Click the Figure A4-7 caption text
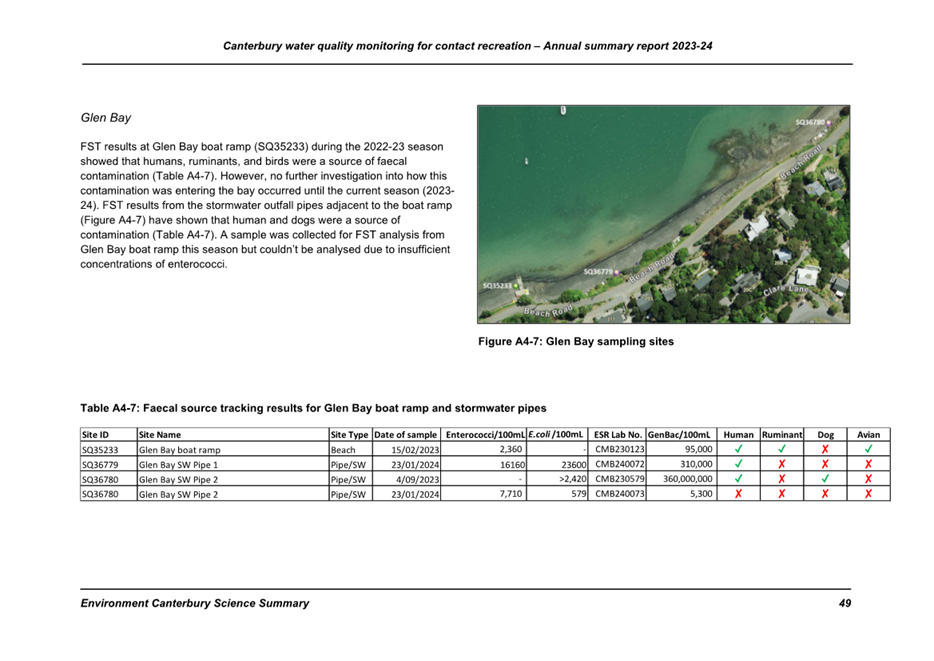Viewport: 934px width, 661px height. 575,342
